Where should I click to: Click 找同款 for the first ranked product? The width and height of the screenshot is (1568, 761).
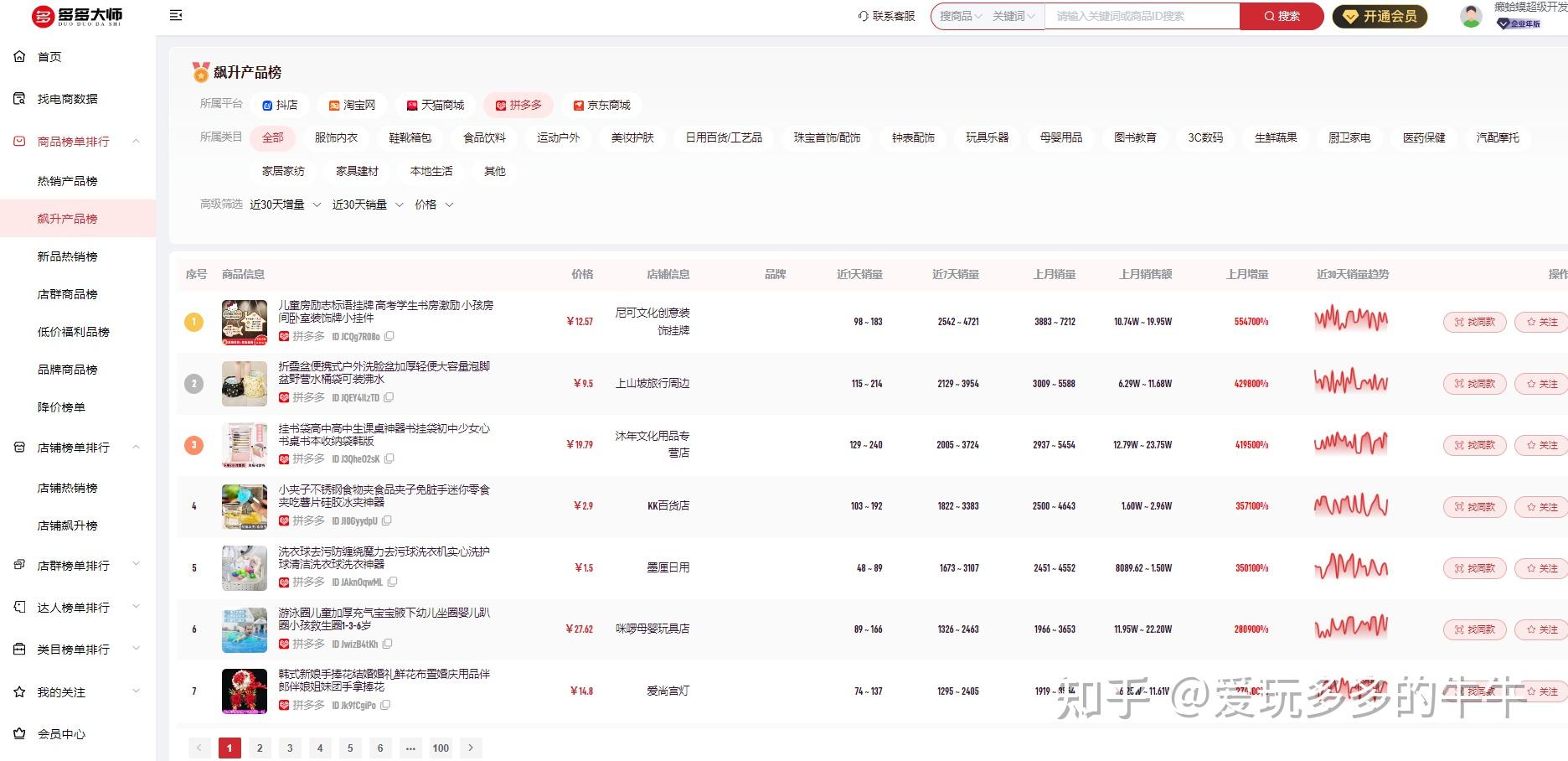click(1474, 322)
